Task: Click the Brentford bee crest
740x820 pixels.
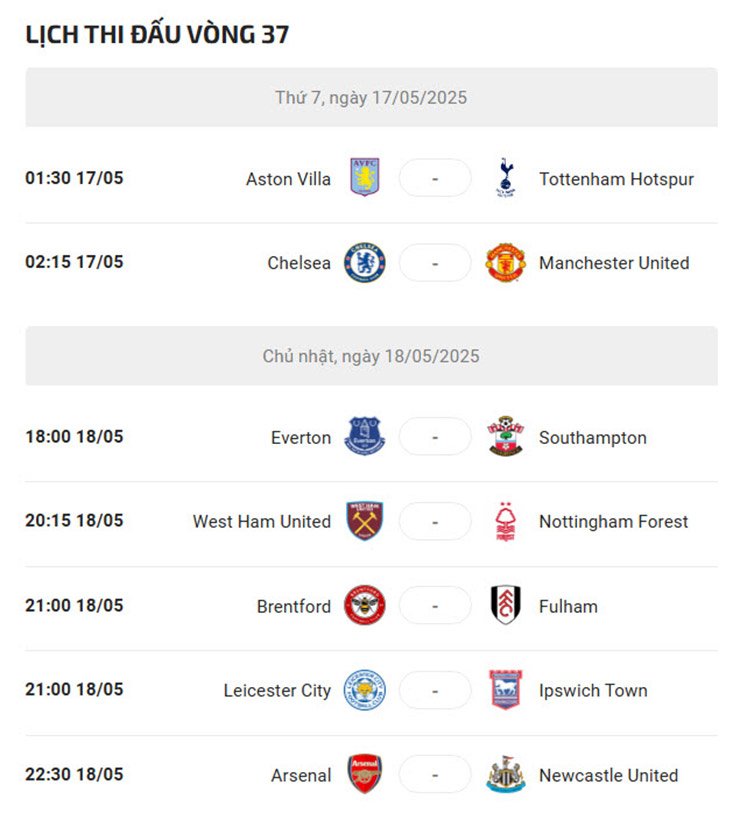Action: [x=365, y=605]
